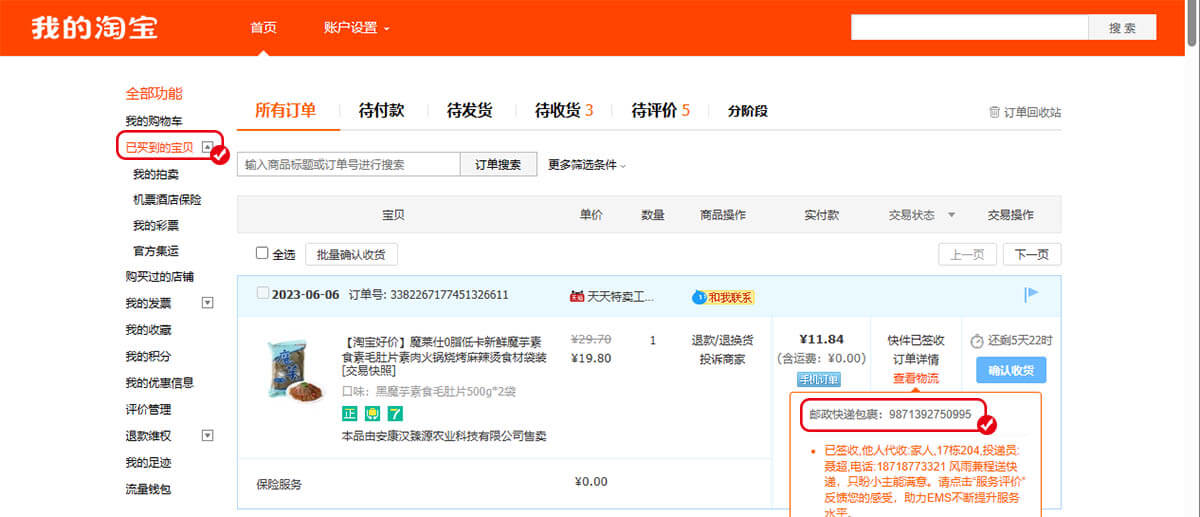
Task: Click the top 搜索 button
Action: 1122,28
